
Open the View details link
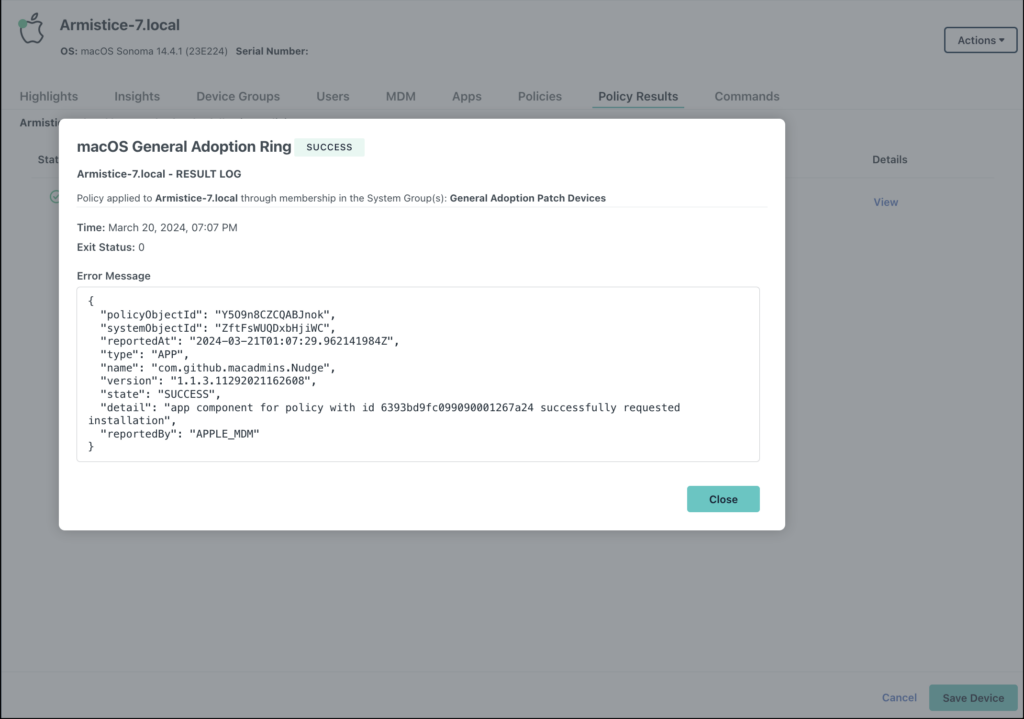point(885,201)
